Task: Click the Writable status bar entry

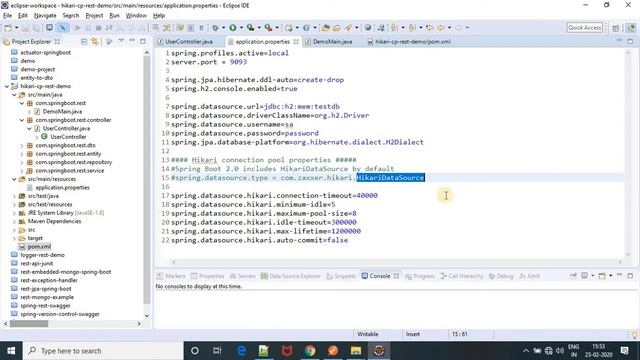Action: pos(368,334)
